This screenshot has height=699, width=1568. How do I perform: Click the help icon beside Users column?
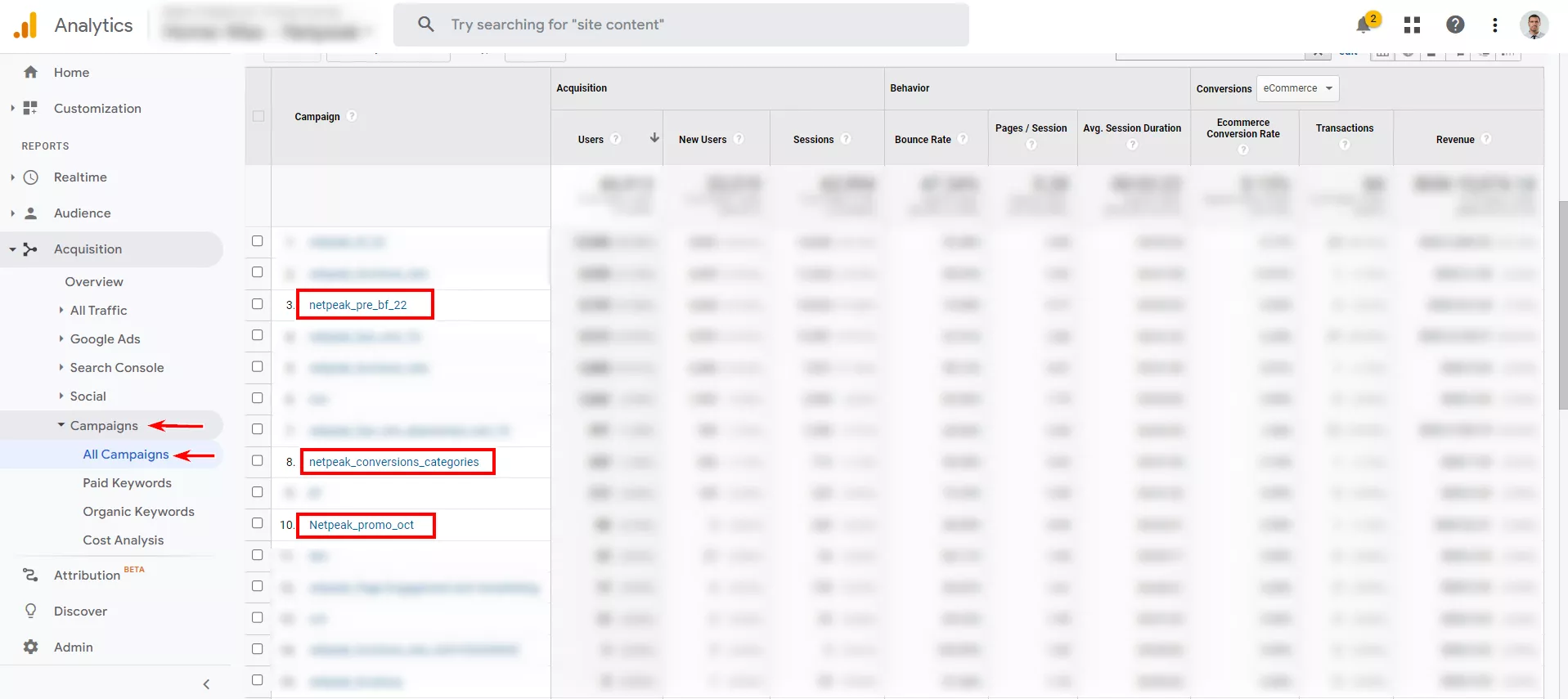616,139
